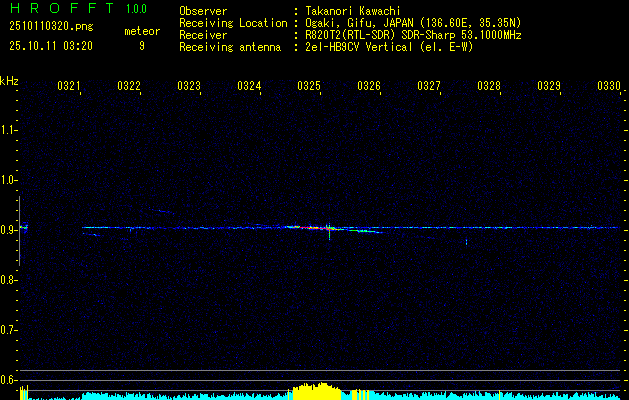The width and height of the screenshot is (629, 400).
Task: Click the 0321 time marker
Action: (69, 85)
